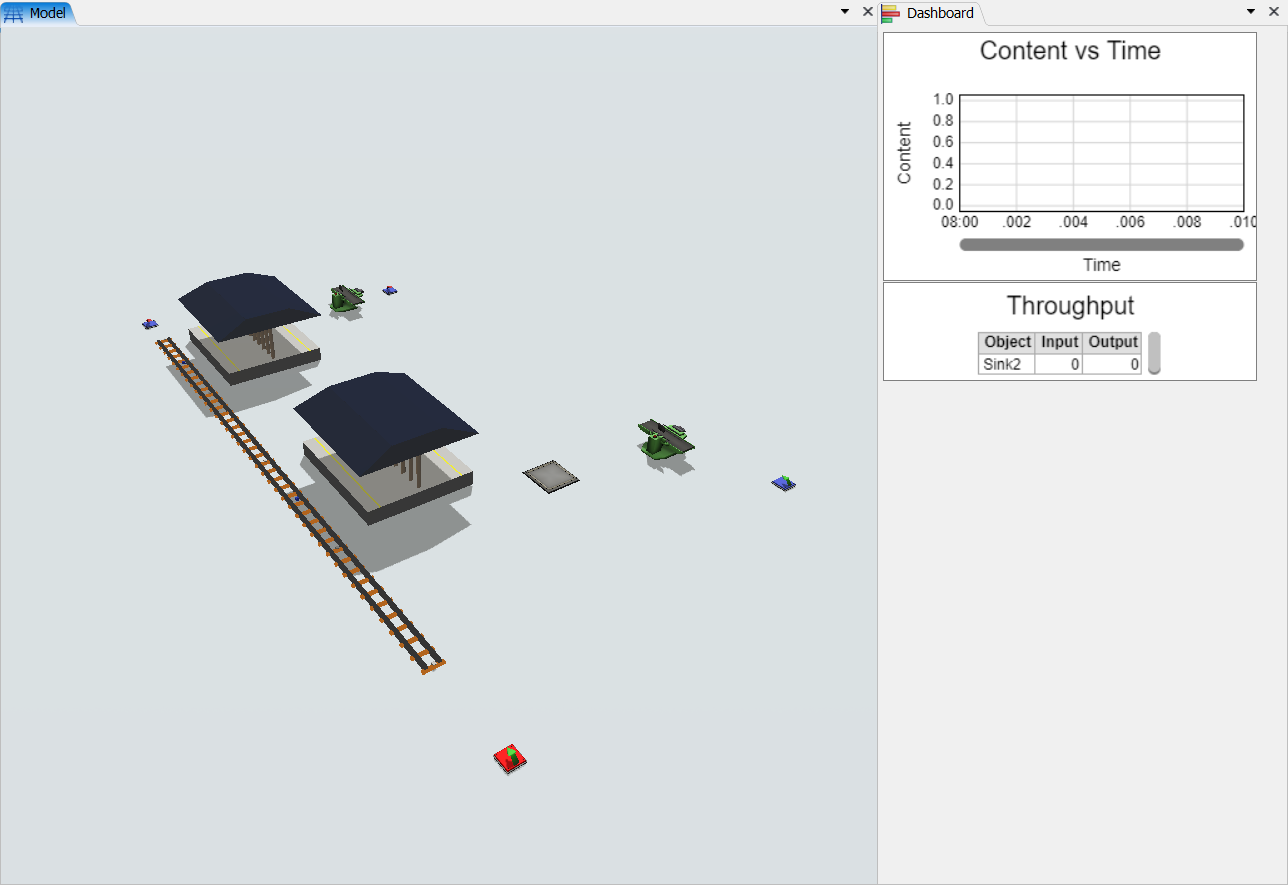Click the Object column header

(x=1006, y=342)
